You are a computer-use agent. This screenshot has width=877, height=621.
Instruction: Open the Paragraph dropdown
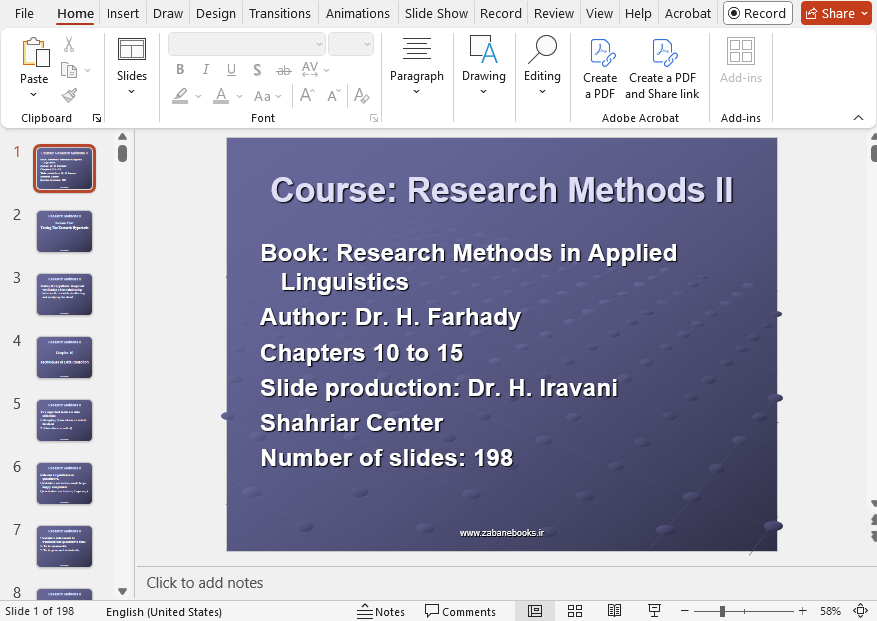(x=417, y=68)
